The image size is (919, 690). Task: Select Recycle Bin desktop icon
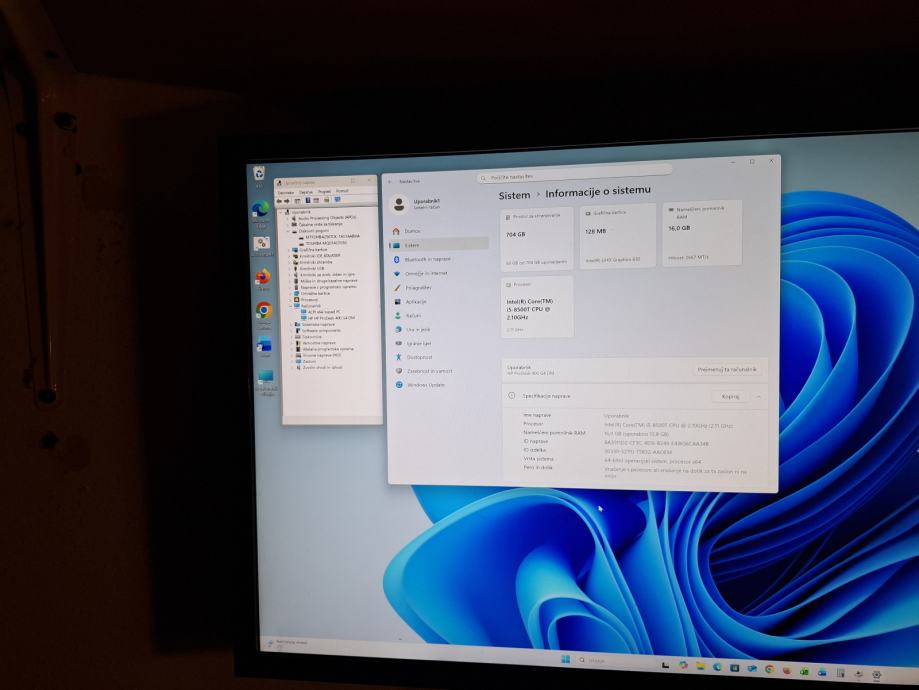[259, 174]
